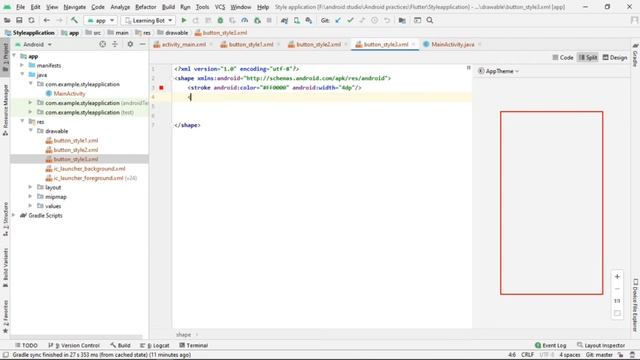The height and width of the screenshot is (360, 640).
Task: Open the Learning Bot device dropdown
Action: click(x=148, y=20)
